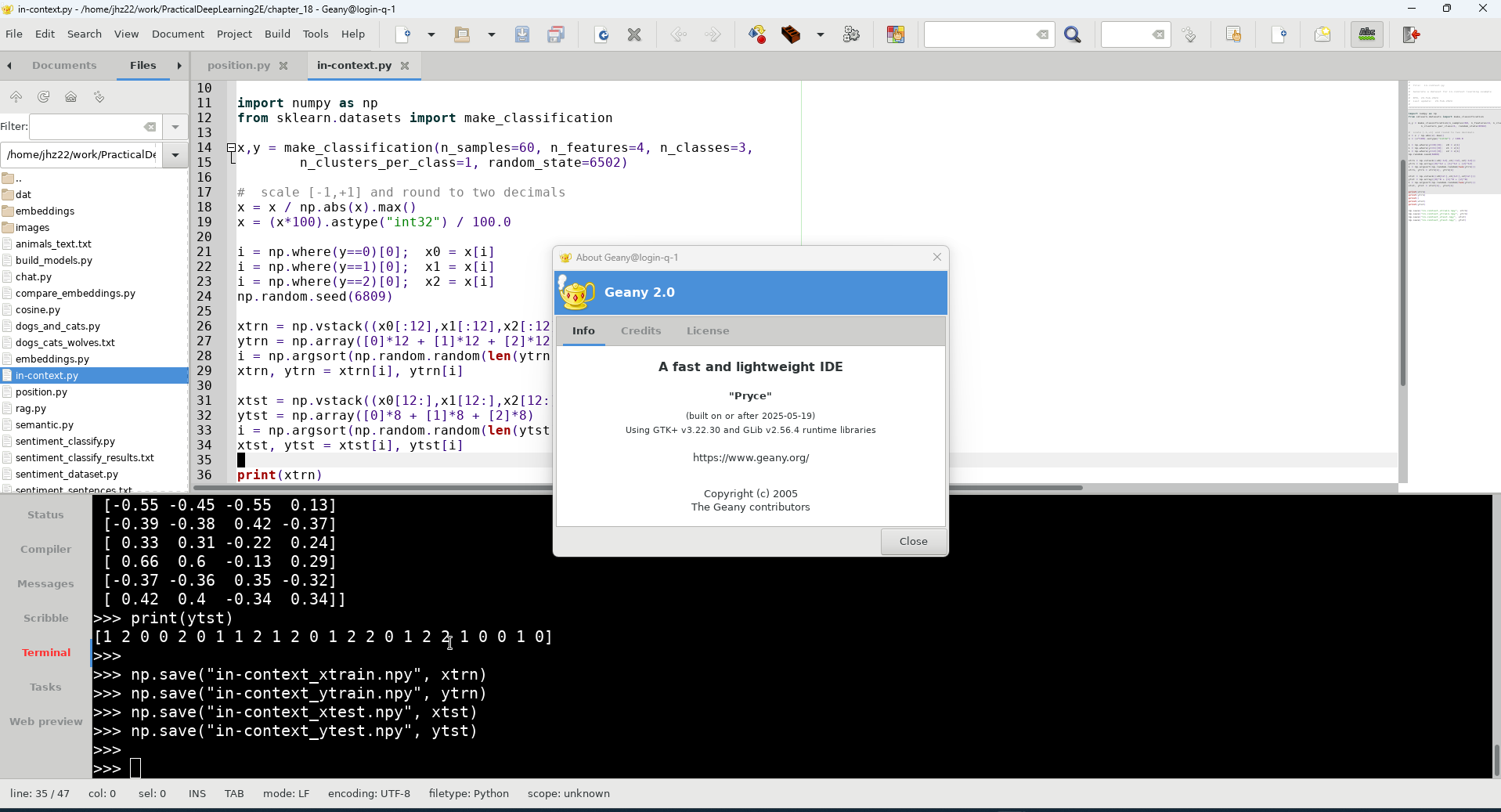
Task: Open the File menu
Action: [14, 34]
